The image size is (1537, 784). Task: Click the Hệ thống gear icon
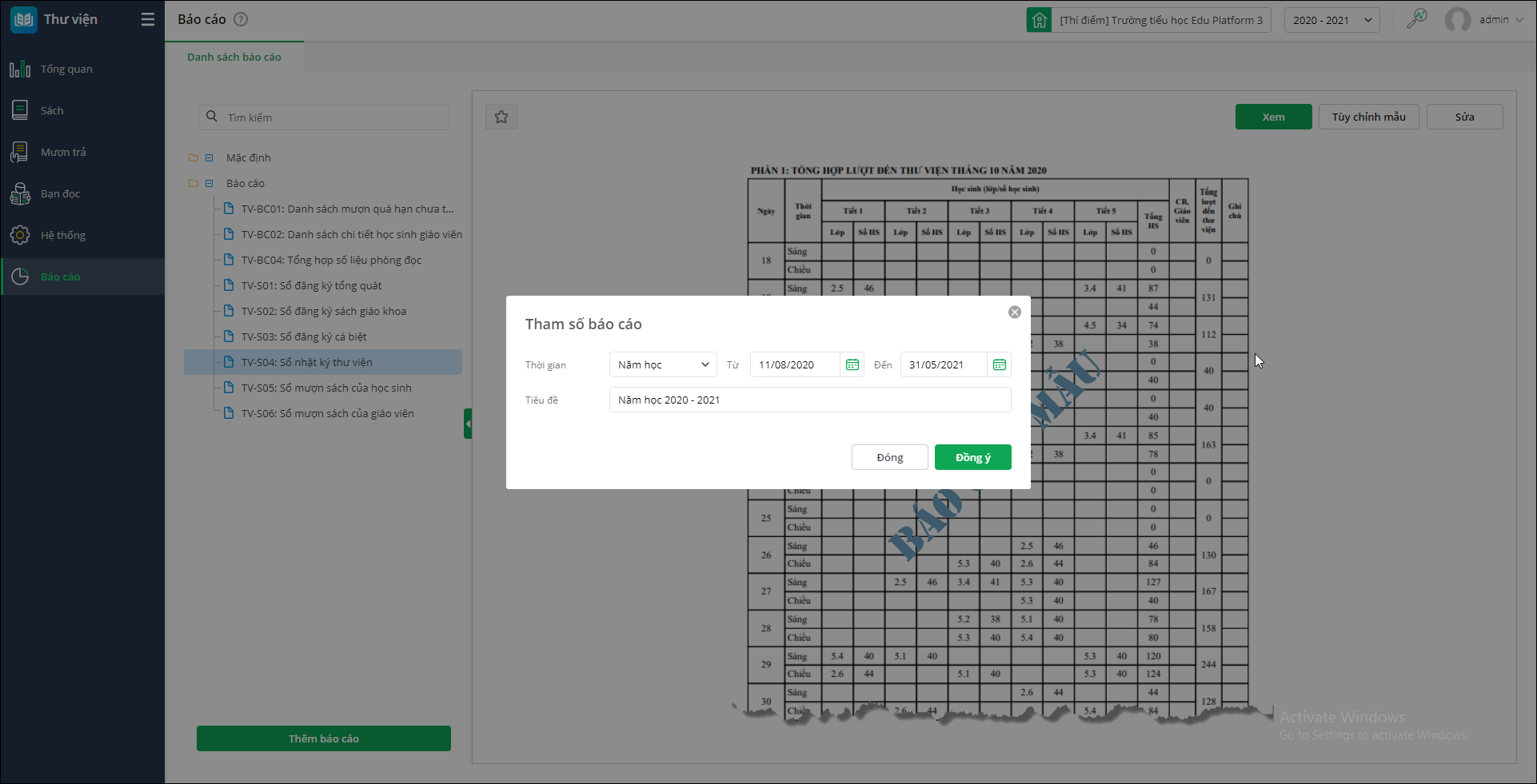pos(20,235)
